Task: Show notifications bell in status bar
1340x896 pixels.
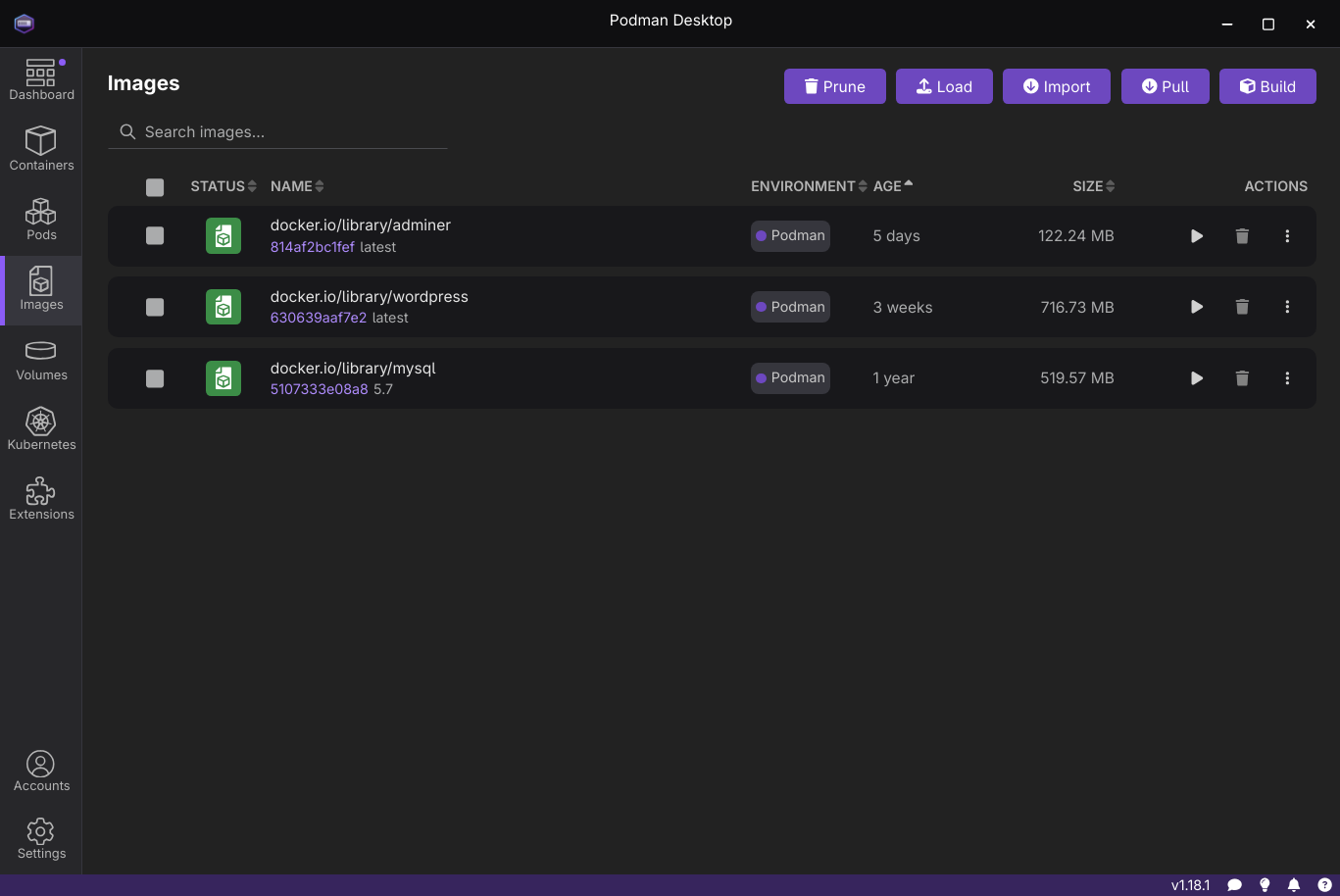Action: pos(1294,885)
